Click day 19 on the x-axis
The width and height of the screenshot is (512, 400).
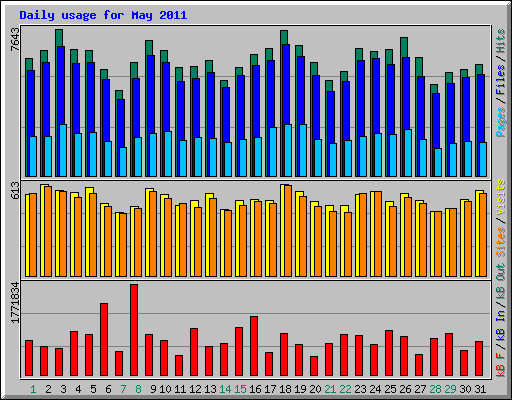(x=300, y=389)
